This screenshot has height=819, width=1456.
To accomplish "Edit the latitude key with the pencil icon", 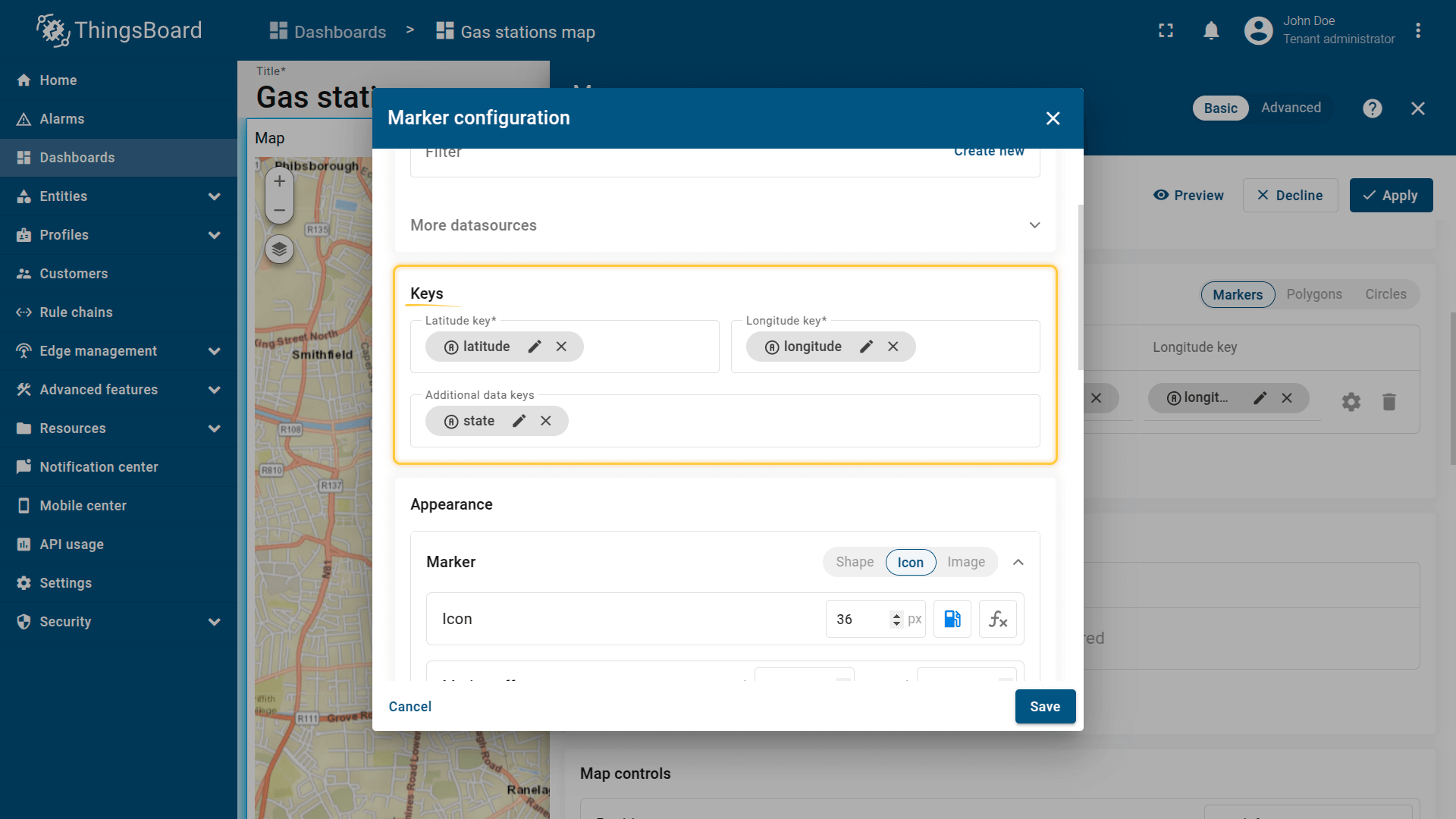I will [x=535, y=347].
